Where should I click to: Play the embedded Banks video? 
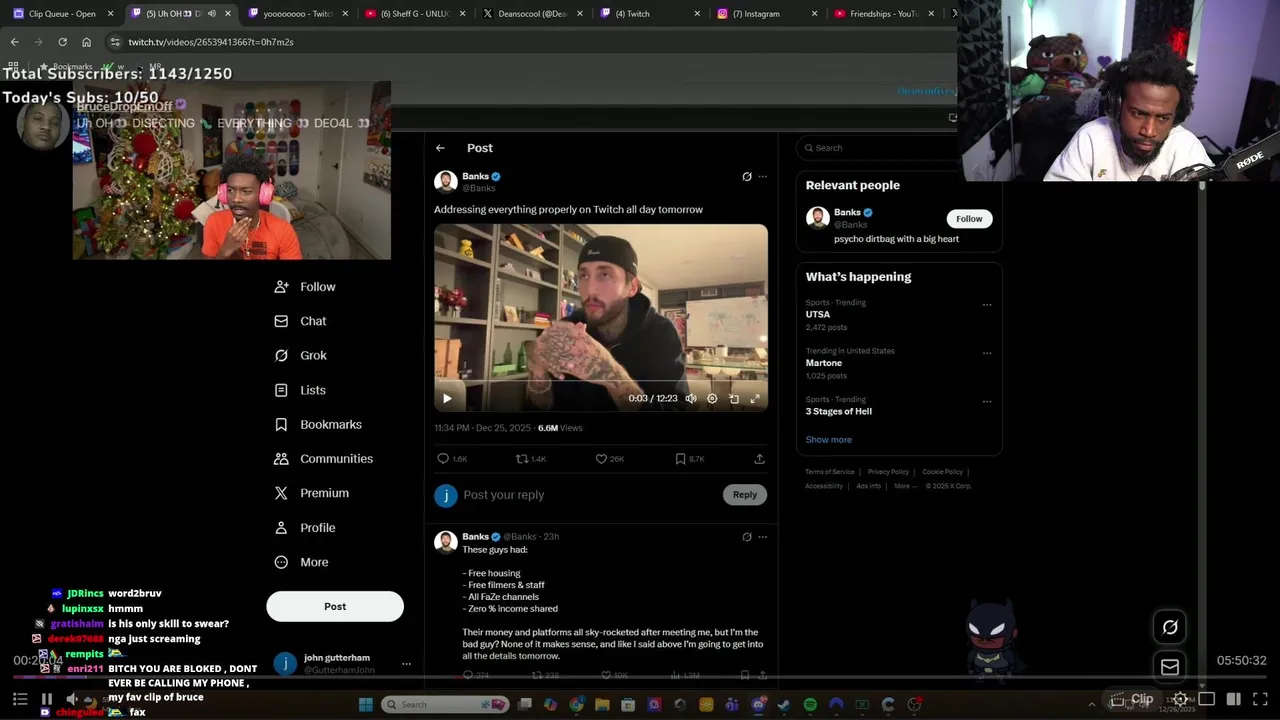(447, 398)
